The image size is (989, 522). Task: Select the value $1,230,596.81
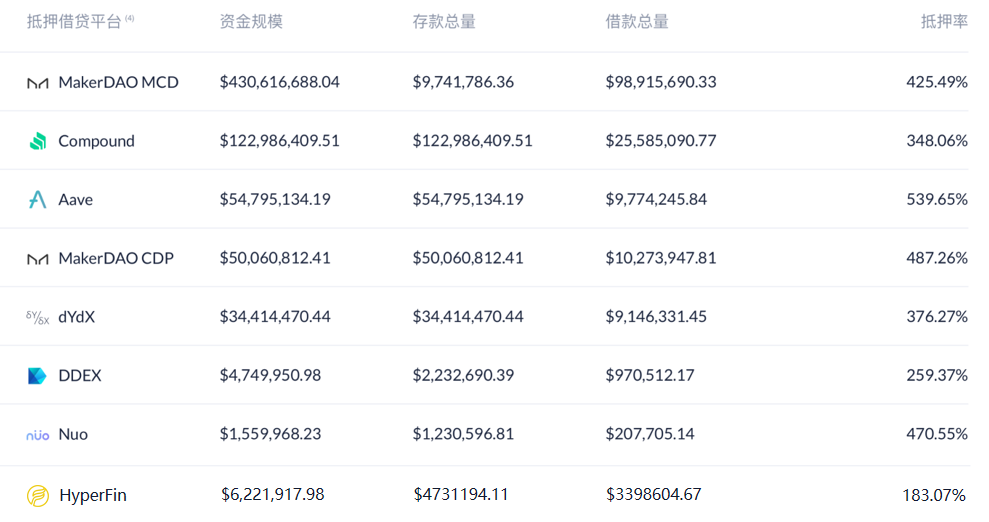click(463, 434)
